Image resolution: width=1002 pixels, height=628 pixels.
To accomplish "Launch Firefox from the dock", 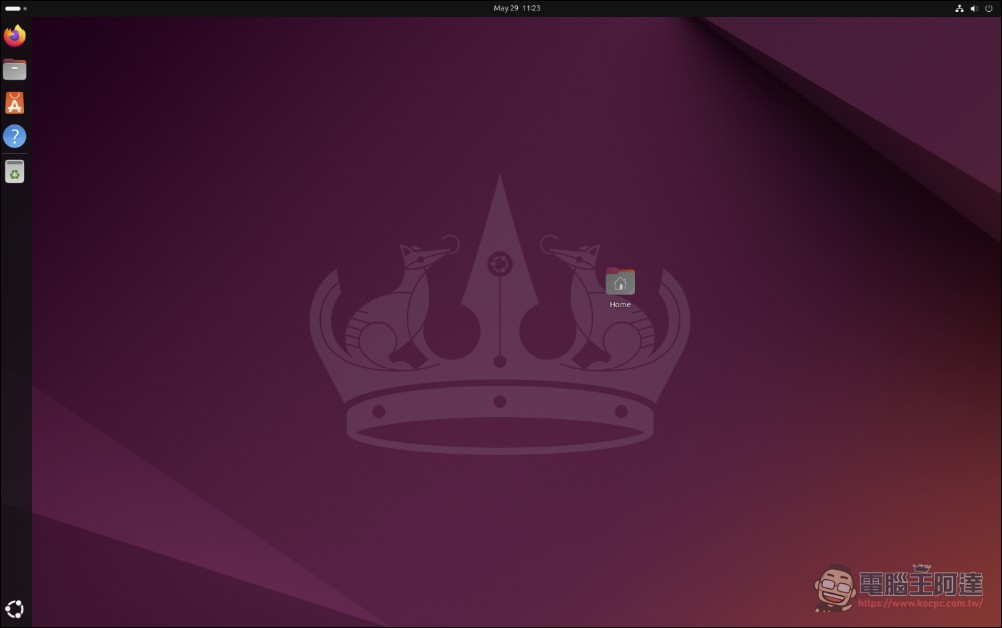I will coord(15,35).
